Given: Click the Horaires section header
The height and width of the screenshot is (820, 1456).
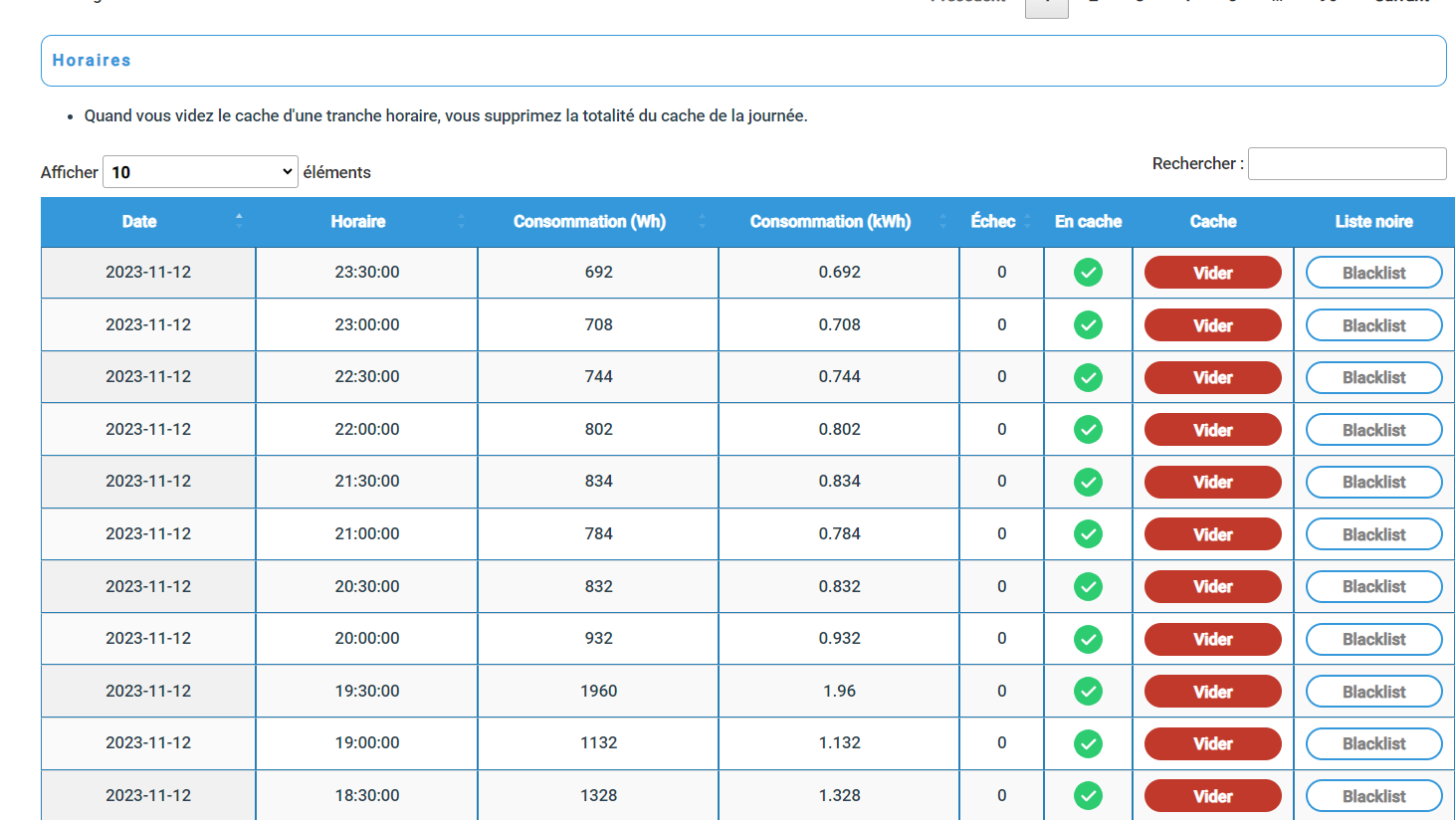Looking at the screenshot, I should tap(92, 61).
